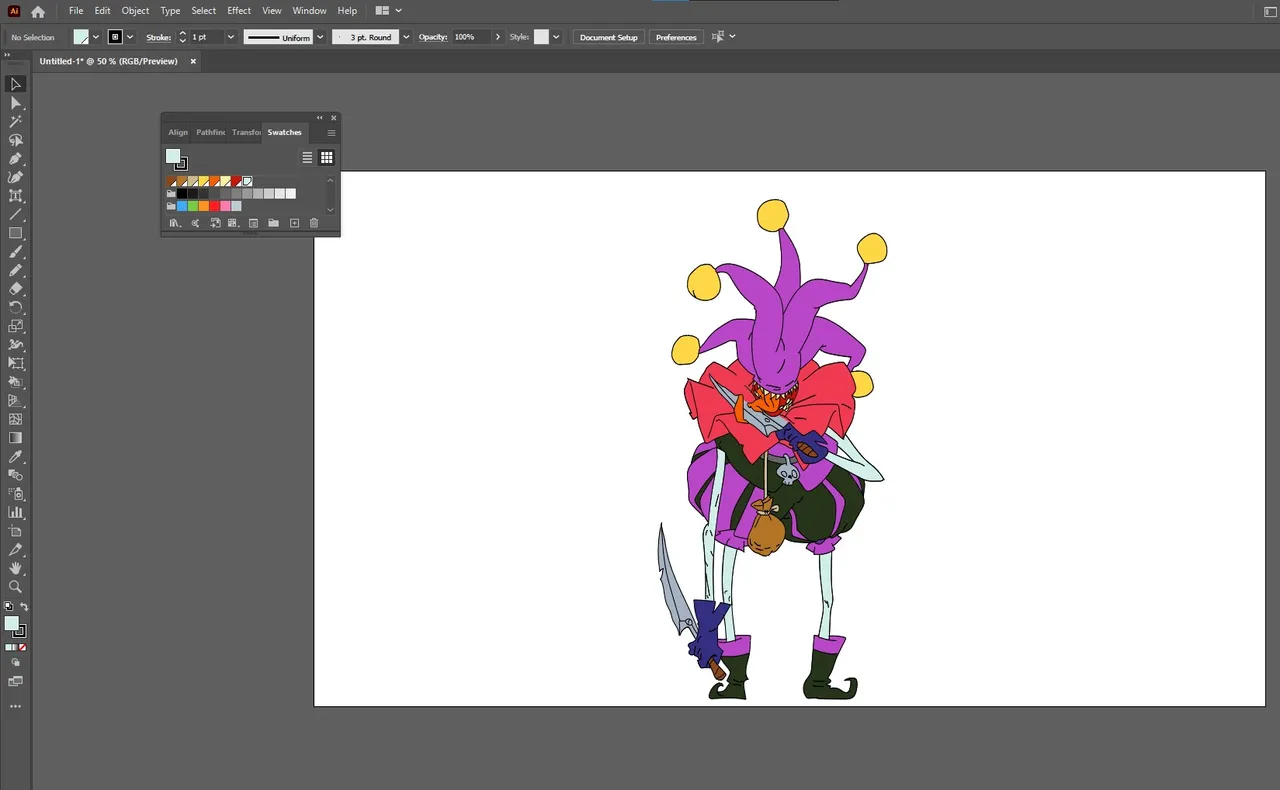Click the Opacity 100% field
The image size is (1280, 790).
tap(470, 37)
